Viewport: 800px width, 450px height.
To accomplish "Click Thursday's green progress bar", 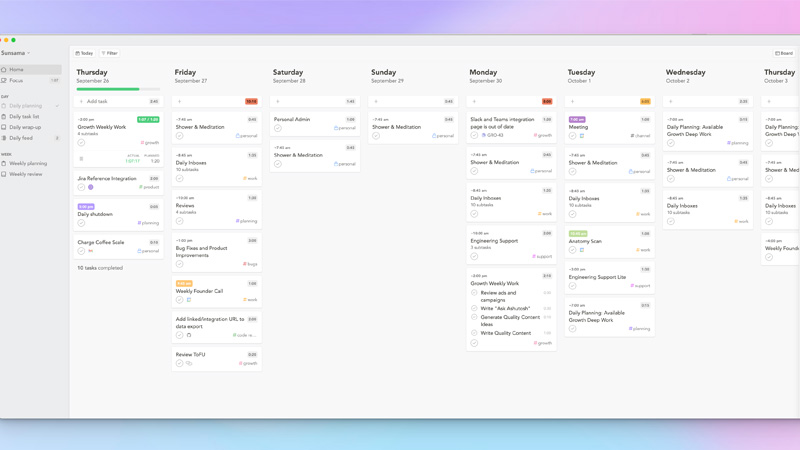I will point(108,89).
